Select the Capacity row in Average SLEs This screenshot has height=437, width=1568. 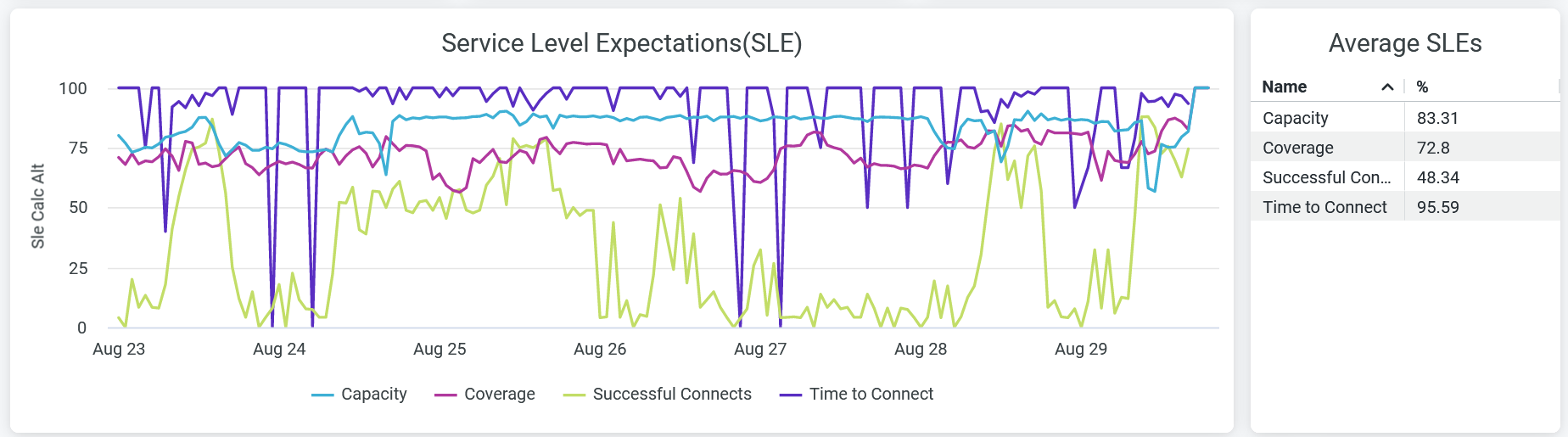pos(1295,118)
